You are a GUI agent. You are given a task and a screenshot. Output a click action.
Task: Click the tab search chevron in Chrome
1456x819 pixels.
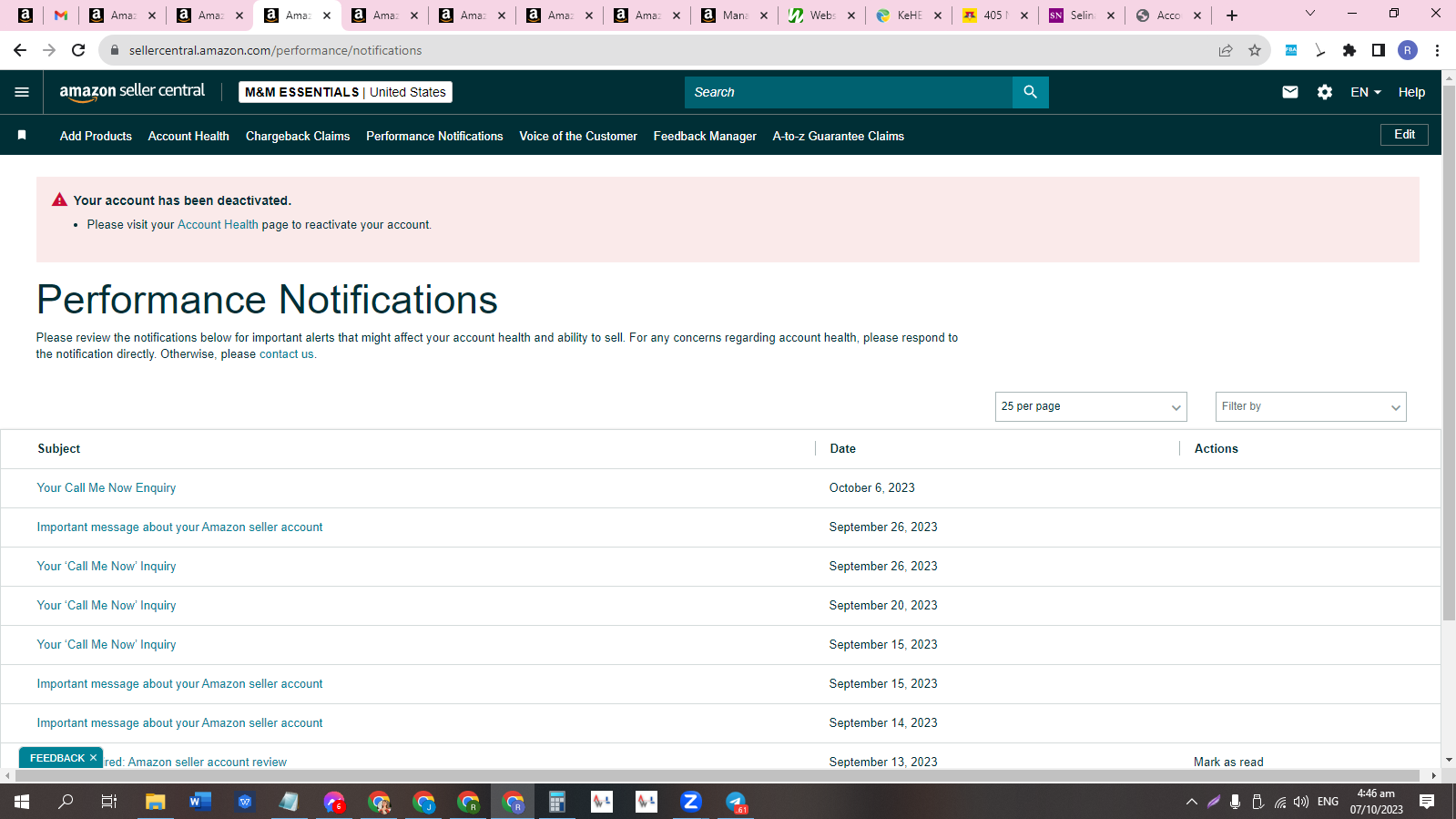tap(1310, 14)
